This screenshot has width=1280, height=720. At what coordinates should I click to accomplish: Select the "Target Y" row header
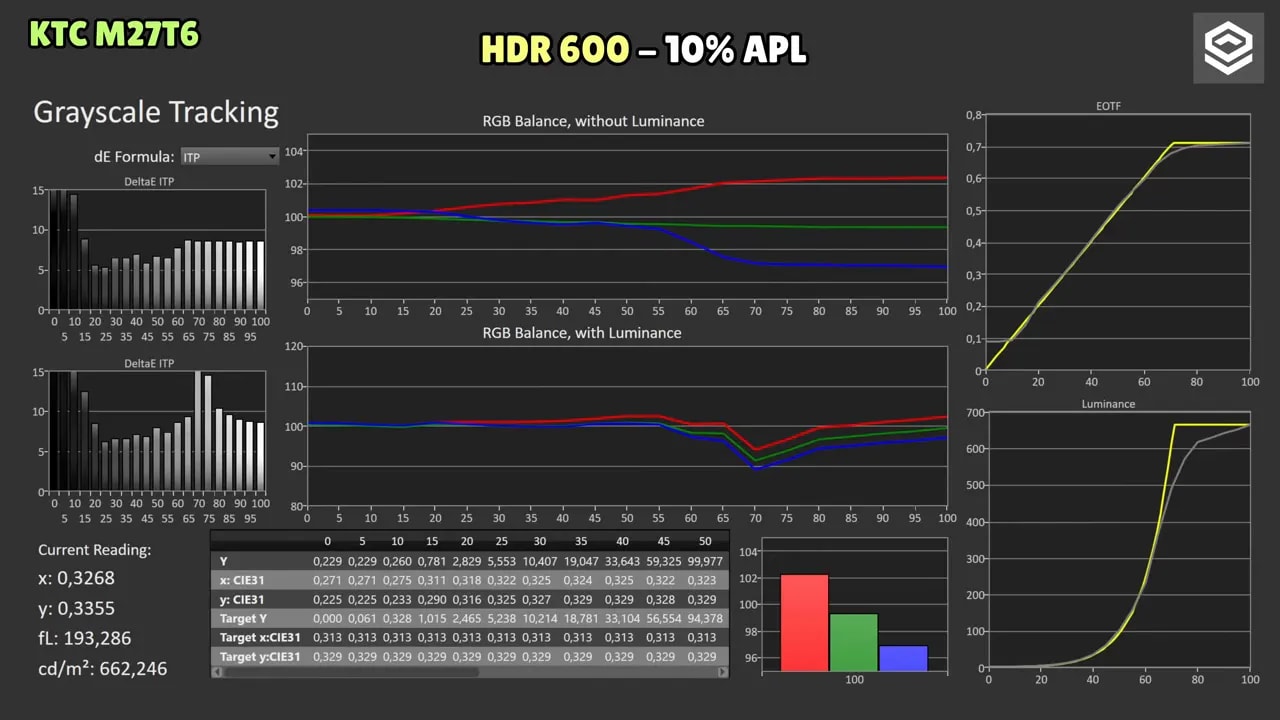point(244,618)
